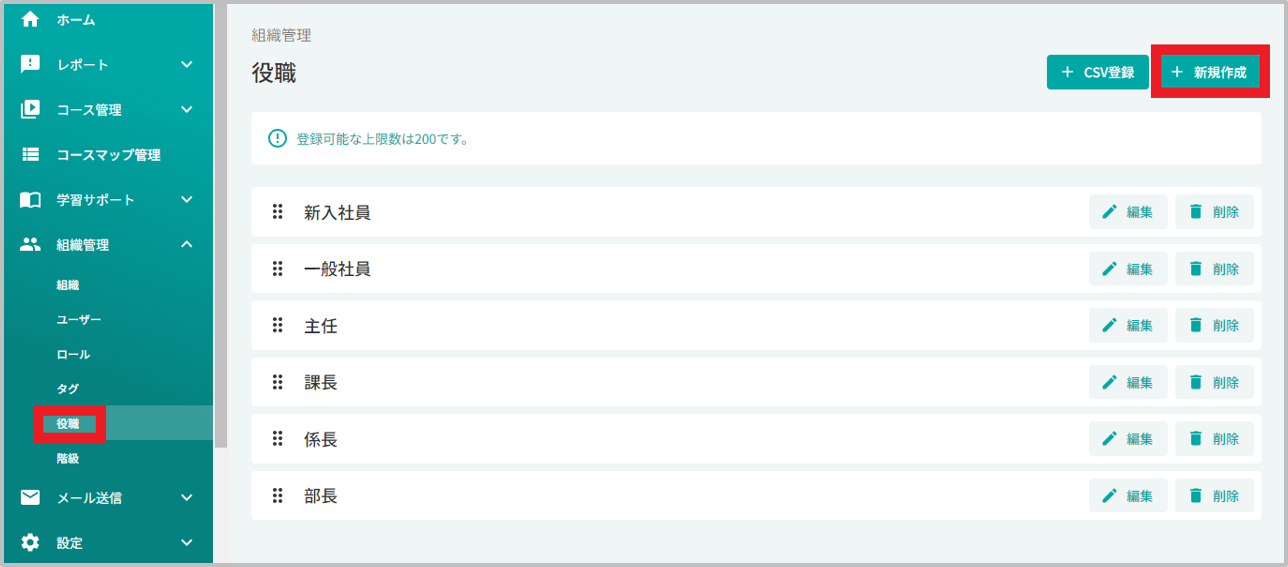This screenshot has width=1288, height=567.
Task: Click the CSV登録 button
Action: 1098,72
